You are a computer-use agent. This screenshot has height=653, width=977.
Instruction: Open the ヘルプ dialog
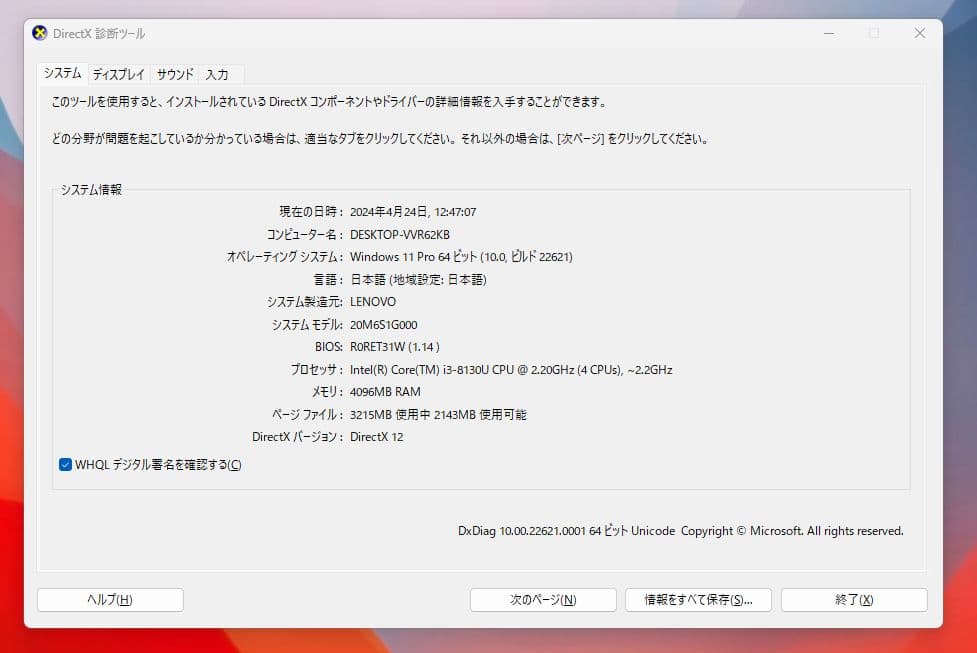coord(110,599)
